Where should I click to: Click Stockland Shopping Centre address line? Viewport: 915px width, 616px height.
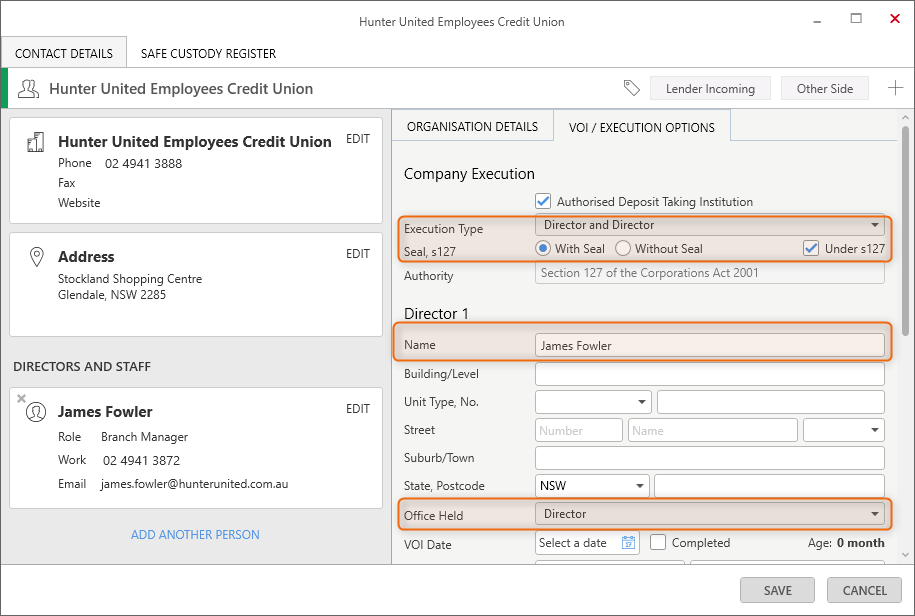point(130,279)
